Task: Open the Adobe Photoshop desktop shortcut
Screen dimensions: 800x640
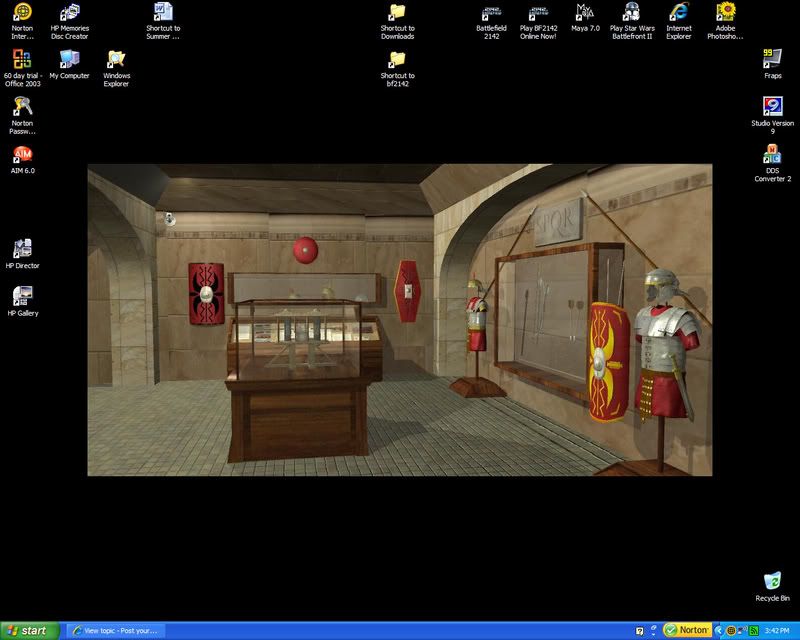Action: 726,20
